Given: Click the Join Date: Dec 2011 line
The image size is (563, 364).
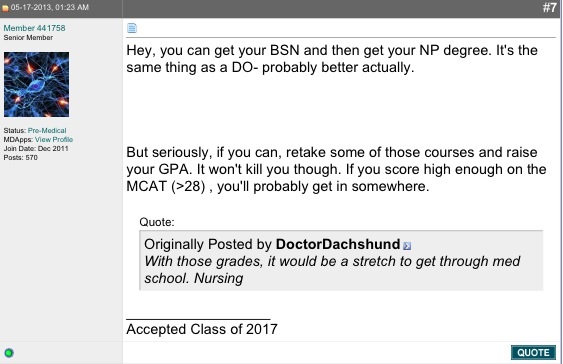Looking at the screenshot, I should pos(36,148).
